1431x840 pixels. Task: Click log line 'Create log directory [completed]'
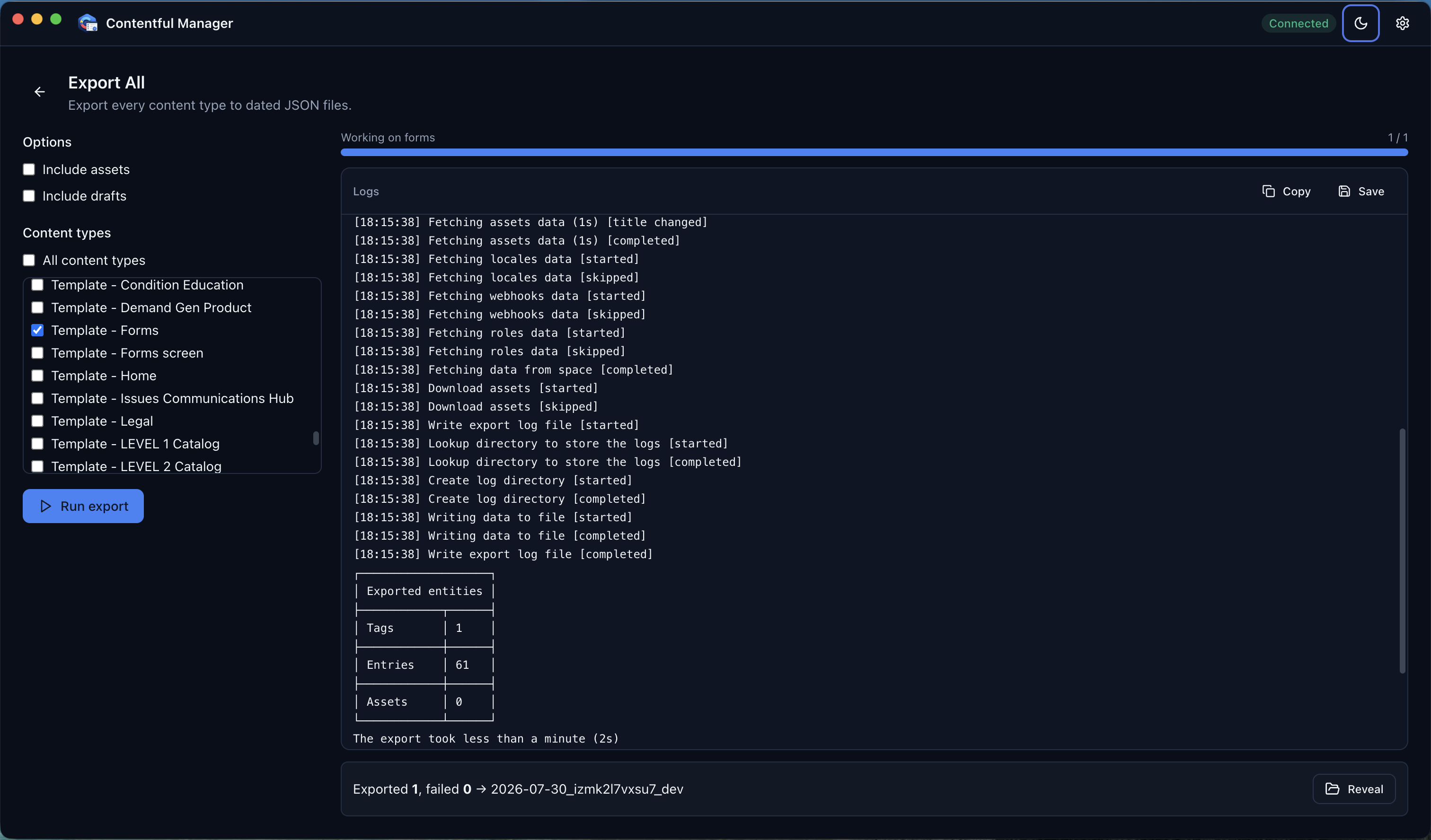(x=500, y=499)
